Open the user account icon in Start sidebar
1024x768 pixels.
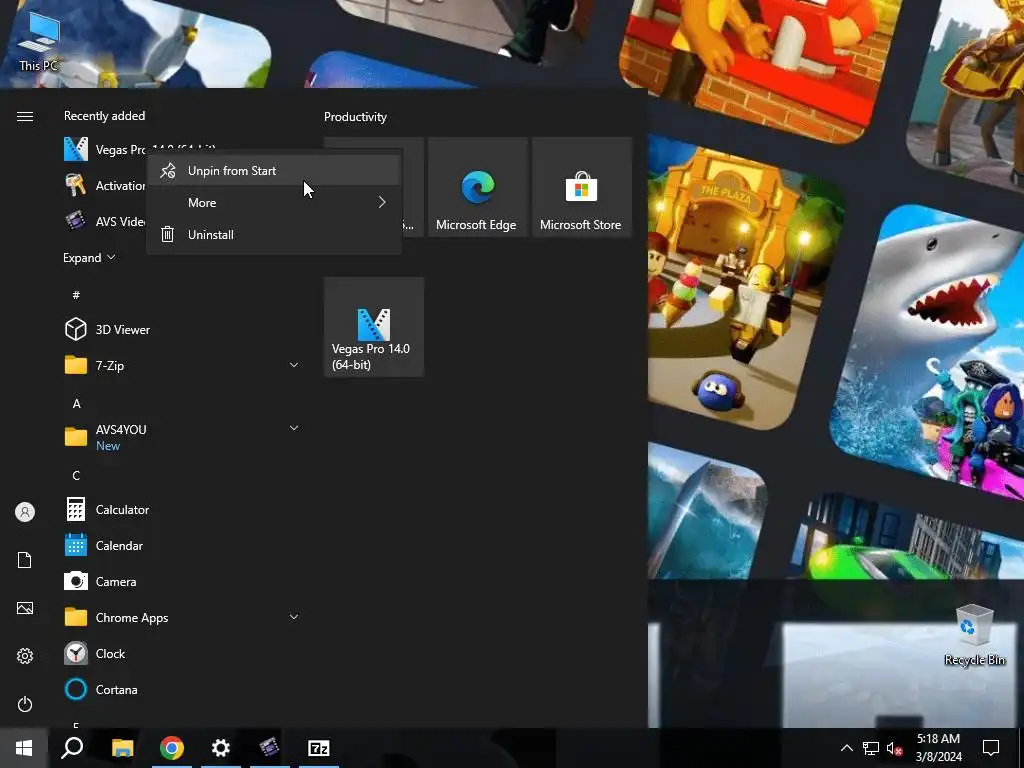(x=25, y=512)
